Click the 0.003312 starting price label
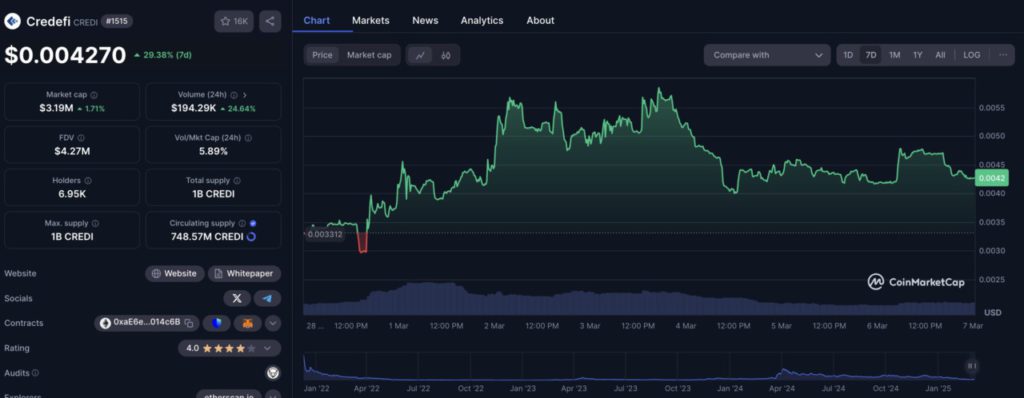1024x398 pixels. coord(325,234)
